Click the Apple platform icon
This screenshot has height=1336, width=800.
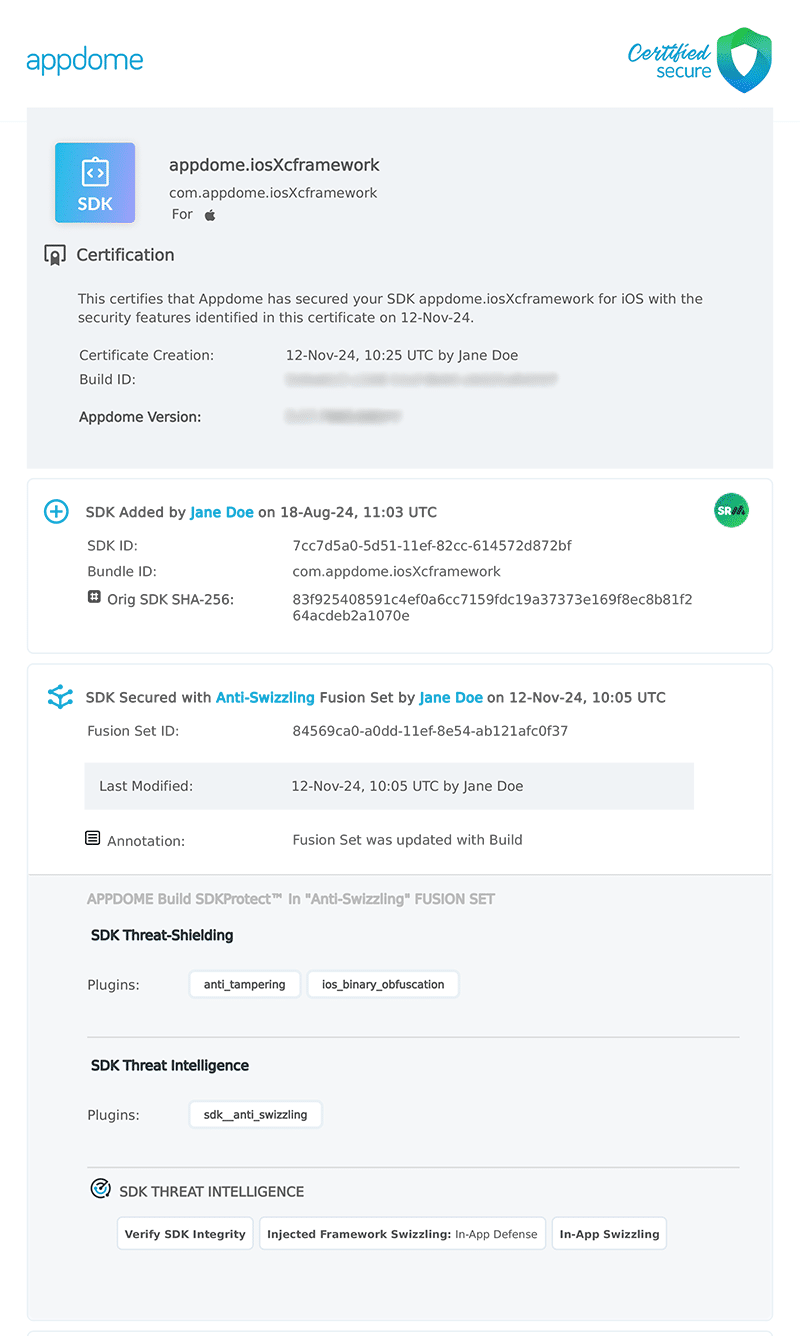tap(210, 215)
